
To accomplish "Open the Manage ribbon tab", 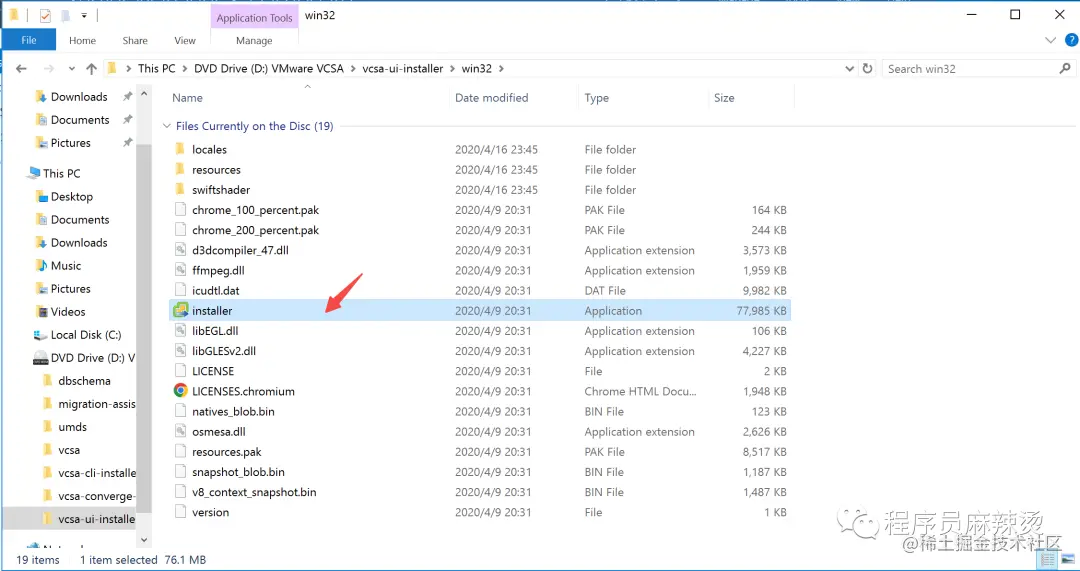I will click(x=254, y=41).
